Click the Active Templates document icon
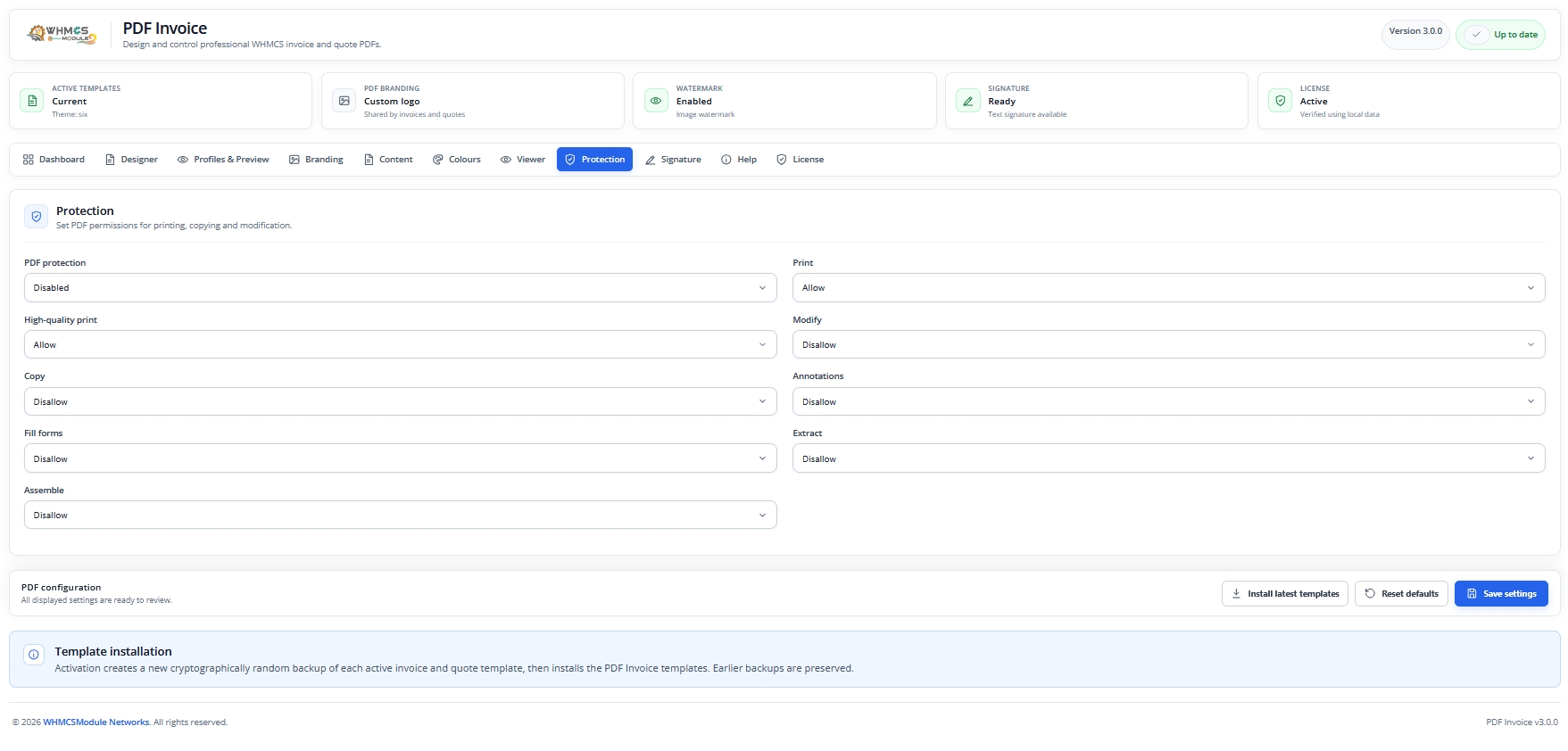Viewport: 1568px width, 751px height. [32, 101]
